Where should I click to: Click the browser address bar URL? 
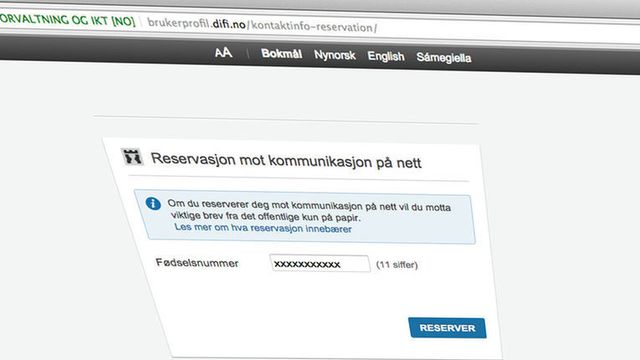pyautogui.click(x=262, y=25)
